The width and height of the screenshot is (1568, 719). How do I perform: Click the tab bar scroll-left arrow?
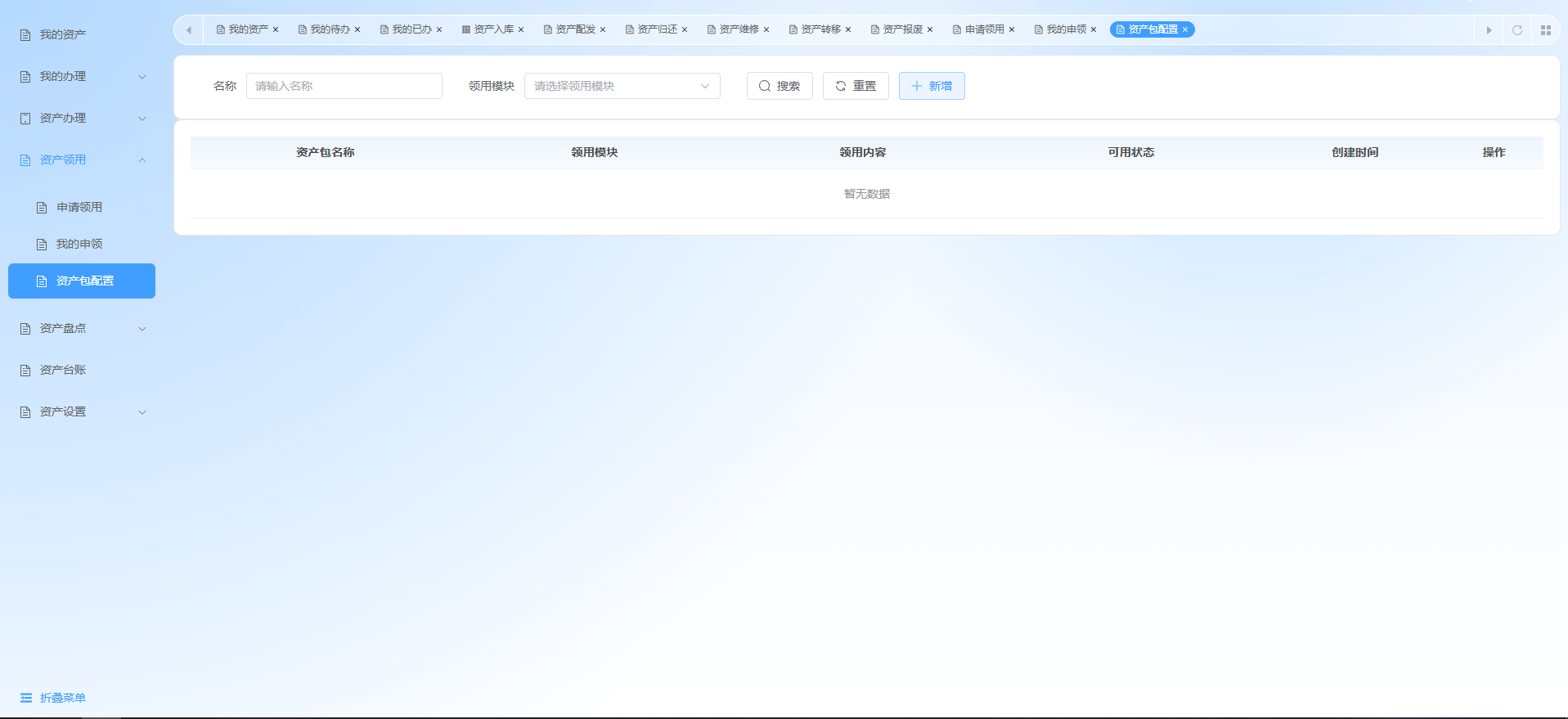click(189, 30)
